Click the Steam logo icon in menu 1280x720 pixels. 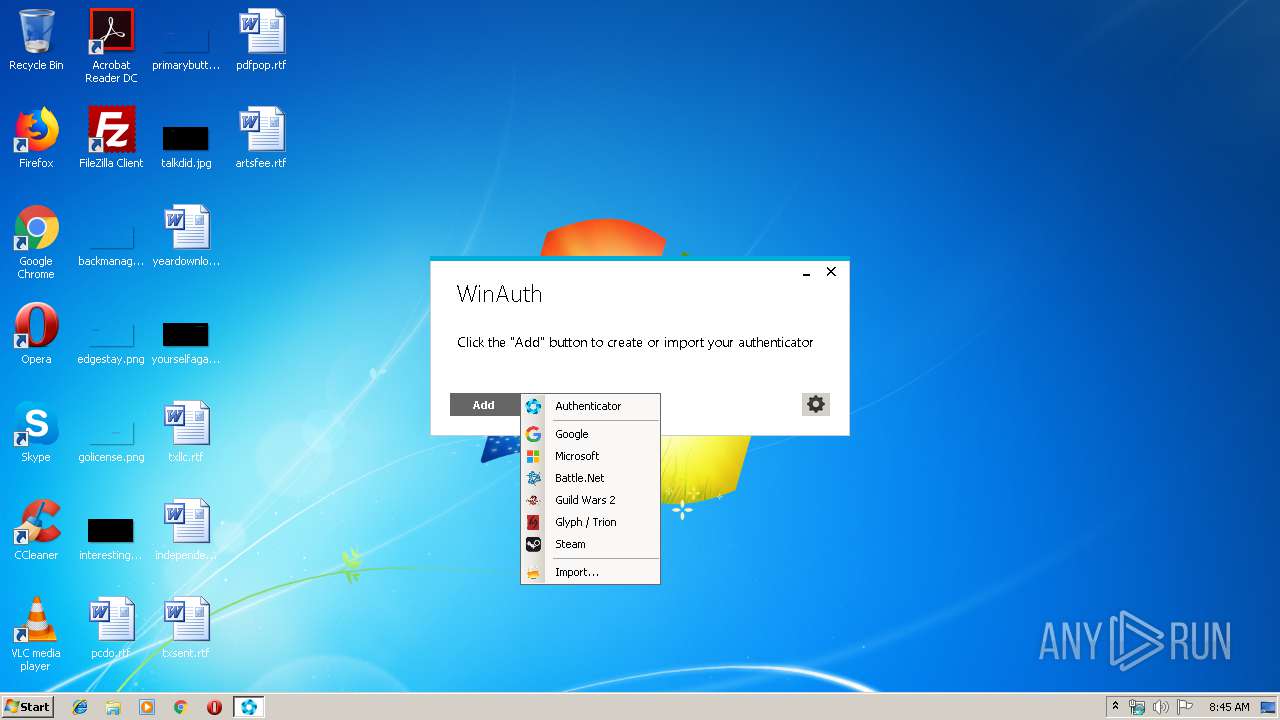pyautogui.click(x=533, y=544)
